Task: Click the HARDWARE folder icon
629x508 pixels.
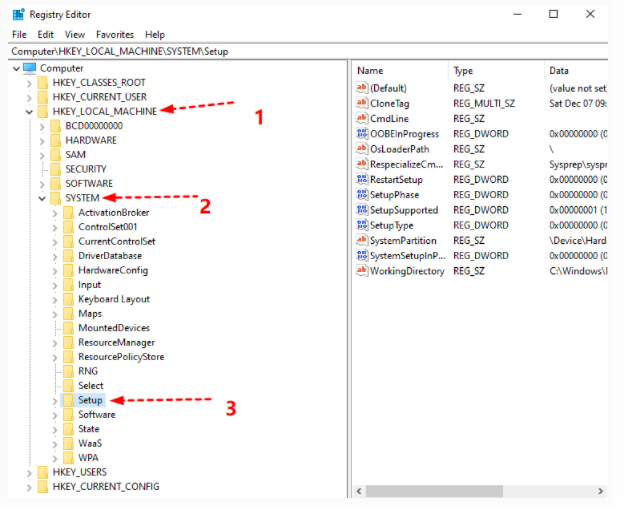Action: tap(56, 140)
